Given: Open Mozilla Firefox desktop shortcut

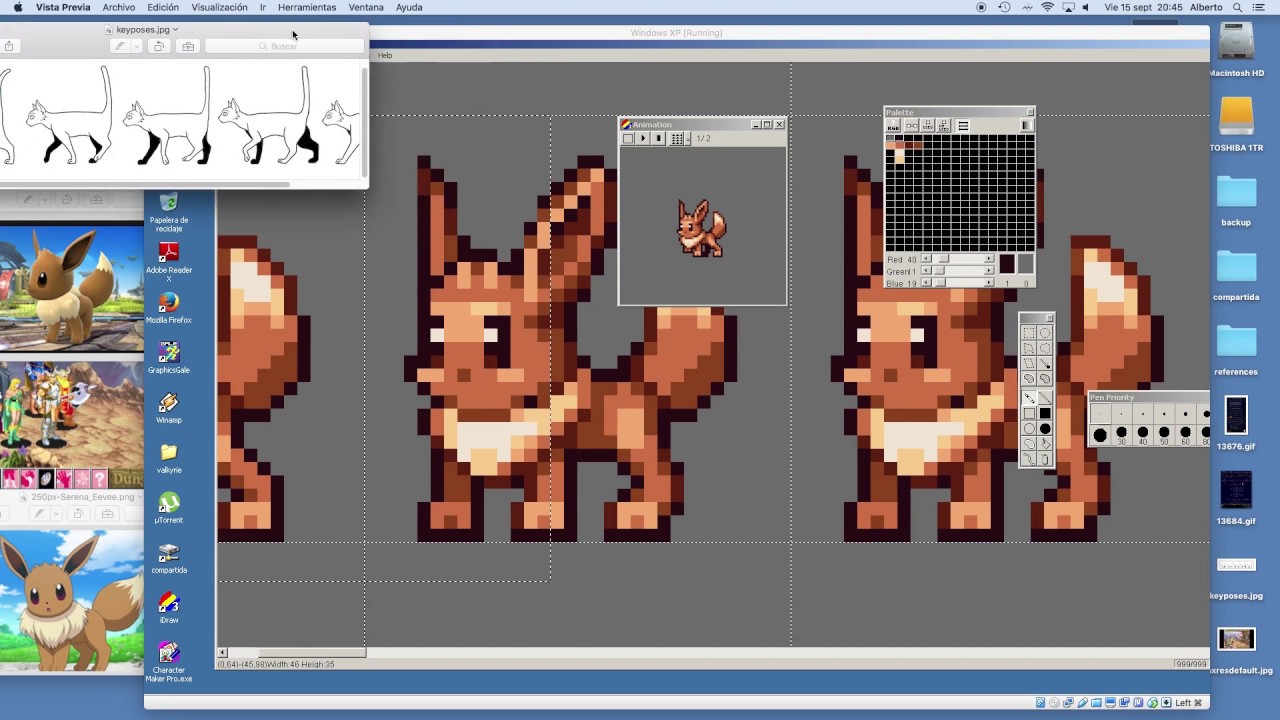Looking at the screenshot, I should click(169, 307).
